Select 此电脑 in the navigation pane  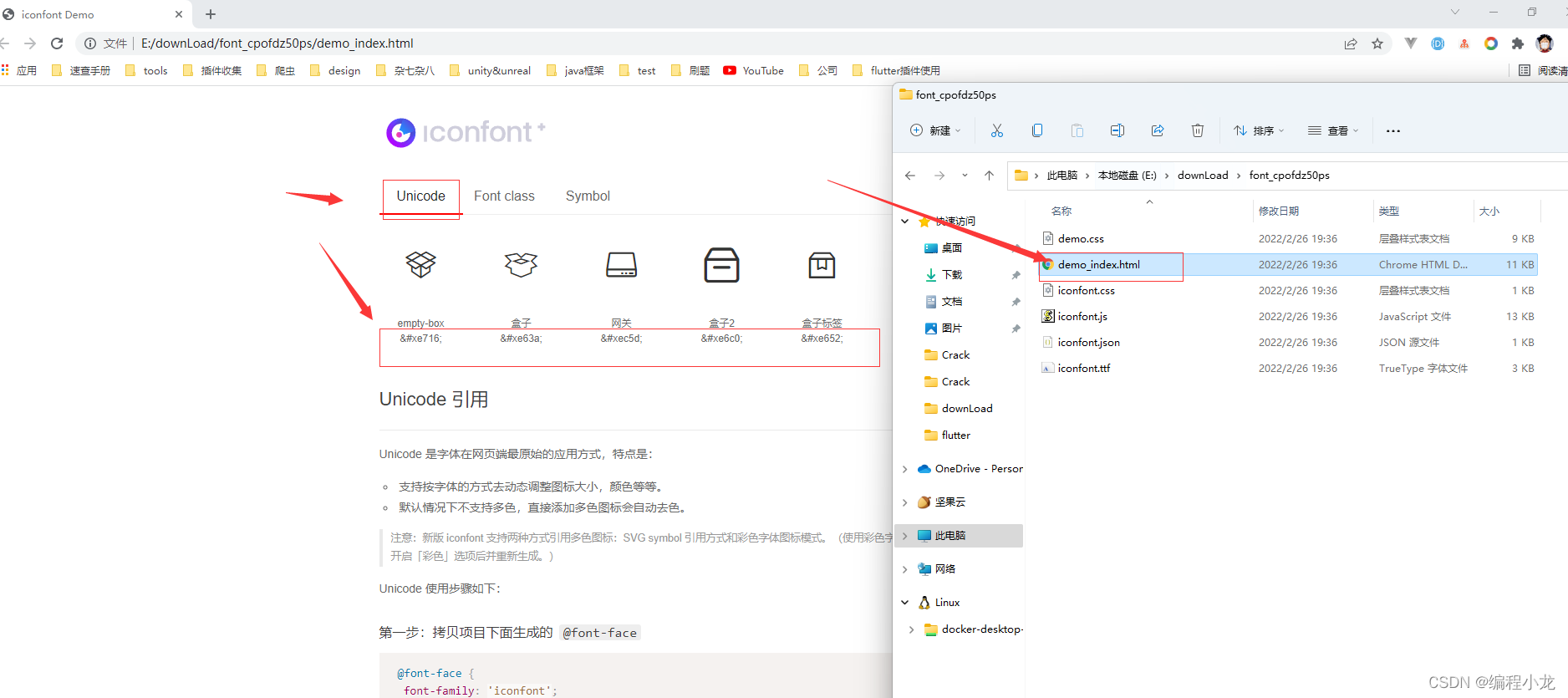pyautogui.click(x=959, y=536)
